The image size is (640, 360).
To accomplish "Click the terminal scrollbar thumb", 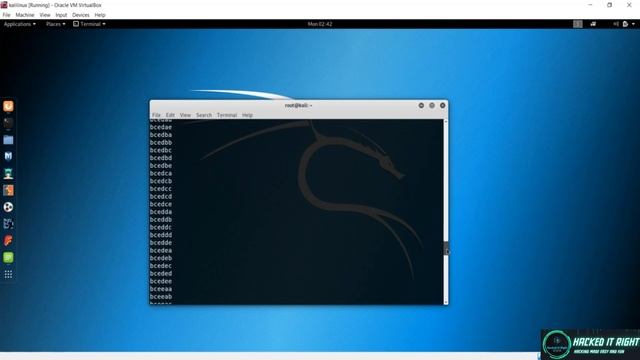I will pos(446,248).
